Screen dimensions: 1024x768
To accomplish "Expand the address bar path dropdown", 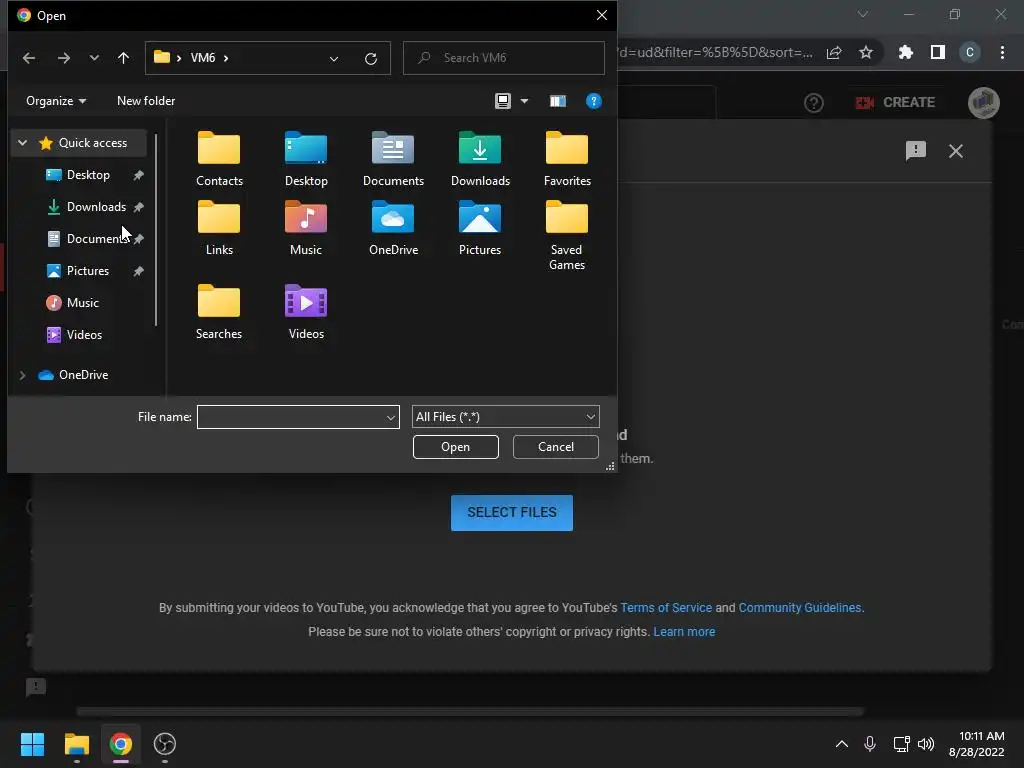I will point(334,59).
